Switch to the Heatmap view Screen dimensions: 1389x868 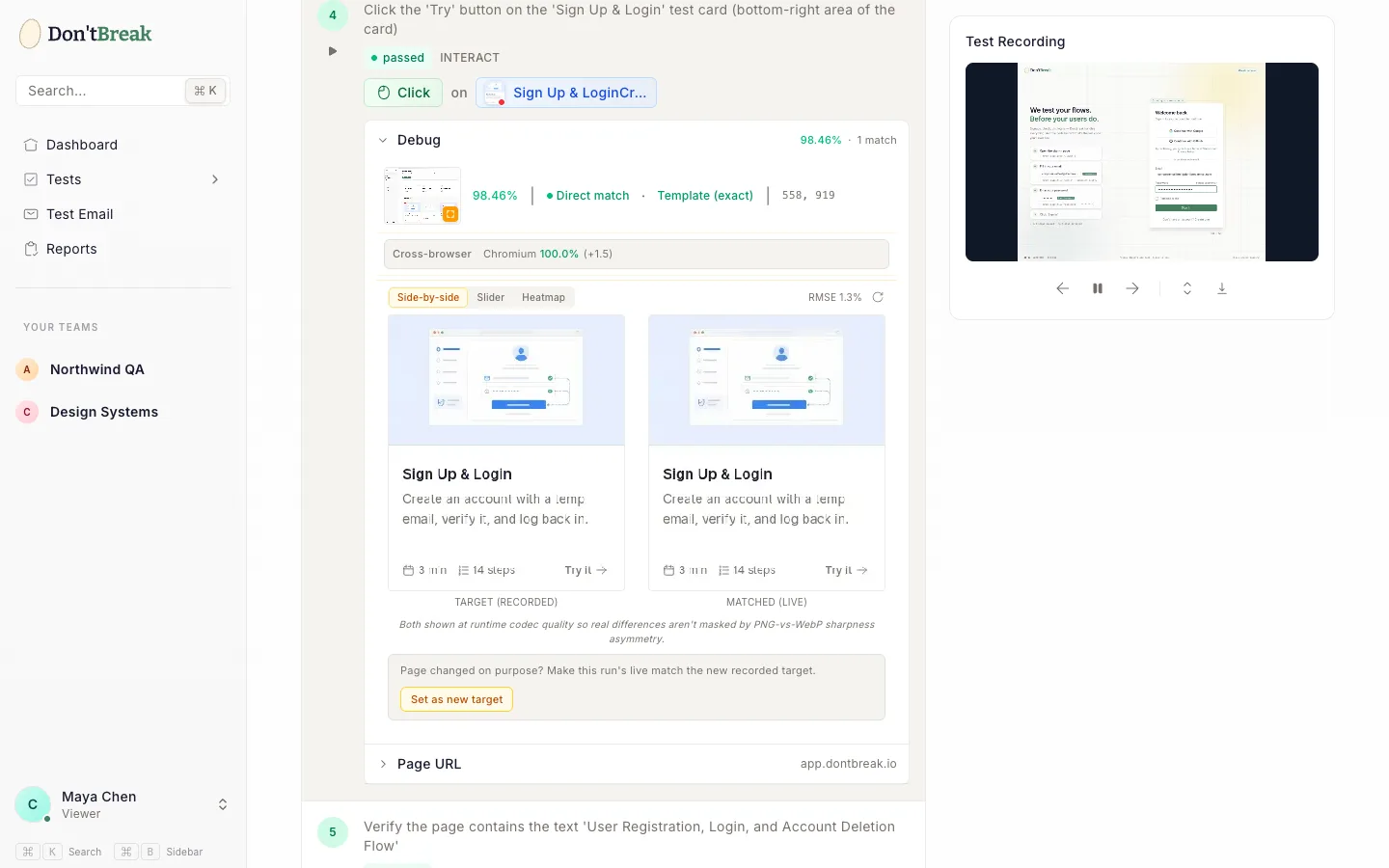(x=544, y=297)
